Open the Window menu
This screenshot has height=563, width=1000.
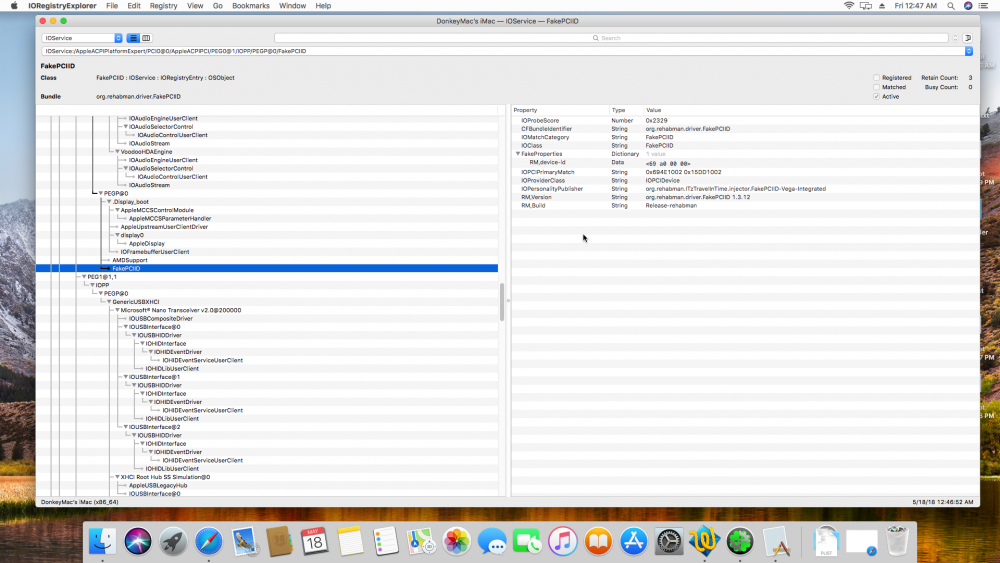(x=293, y=6)
